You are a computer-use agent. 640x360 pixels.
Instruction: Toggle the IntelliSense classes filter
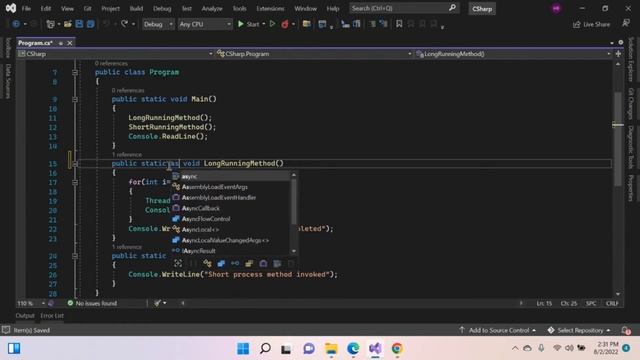(x=207, y=263)
